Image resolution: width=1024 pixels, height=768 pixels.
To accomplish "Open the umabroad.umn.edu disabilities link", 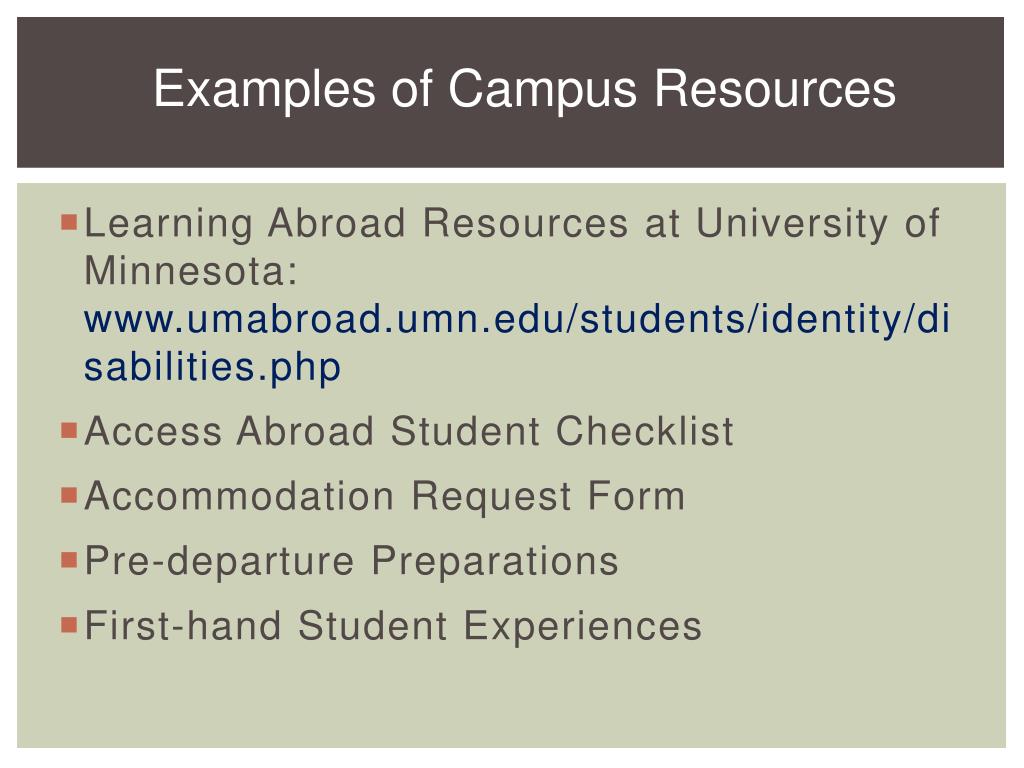I will click(x=517, y=343).
